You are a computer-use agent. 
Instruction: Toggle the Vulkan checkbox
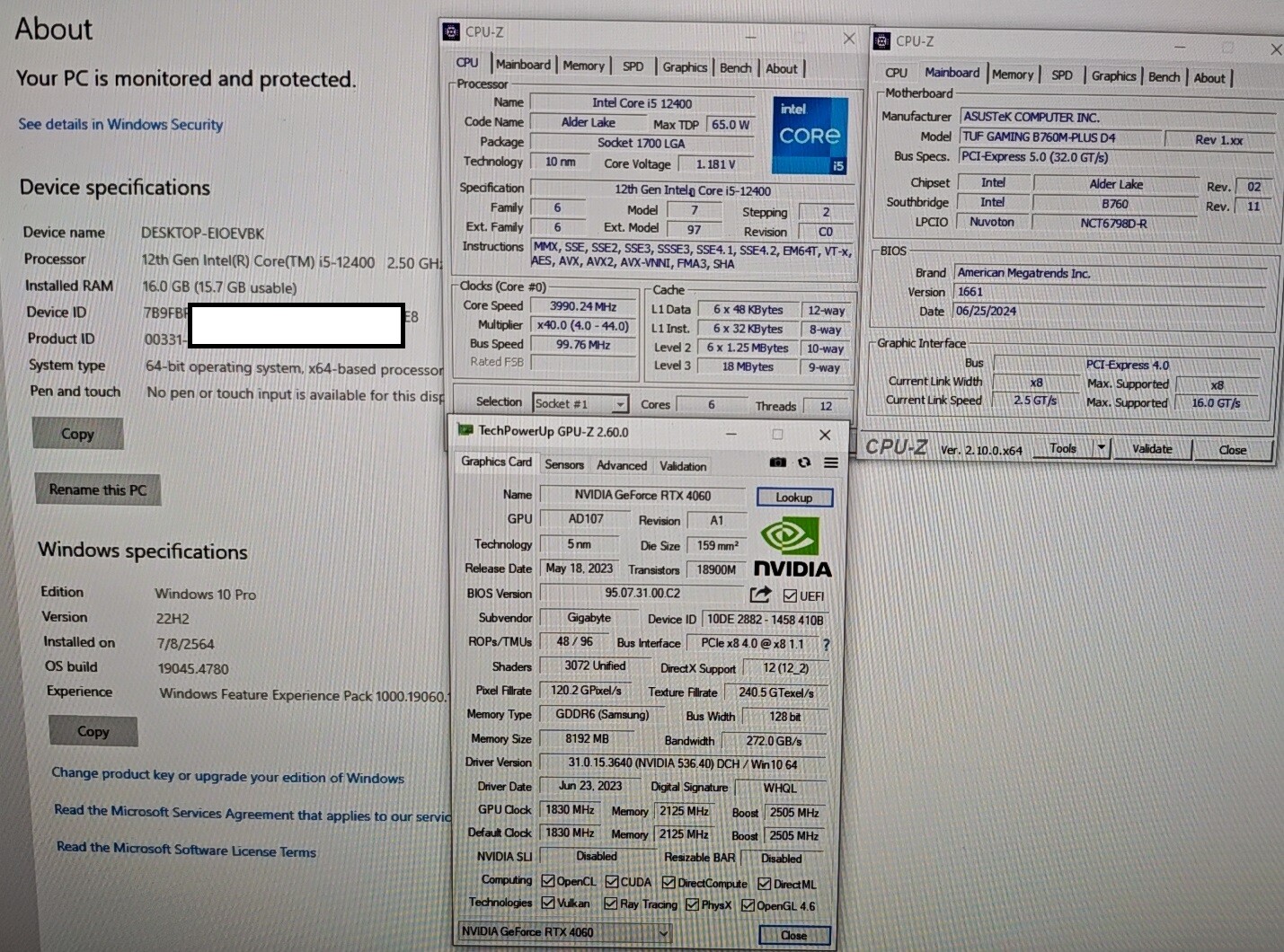(x=548, y=903)
